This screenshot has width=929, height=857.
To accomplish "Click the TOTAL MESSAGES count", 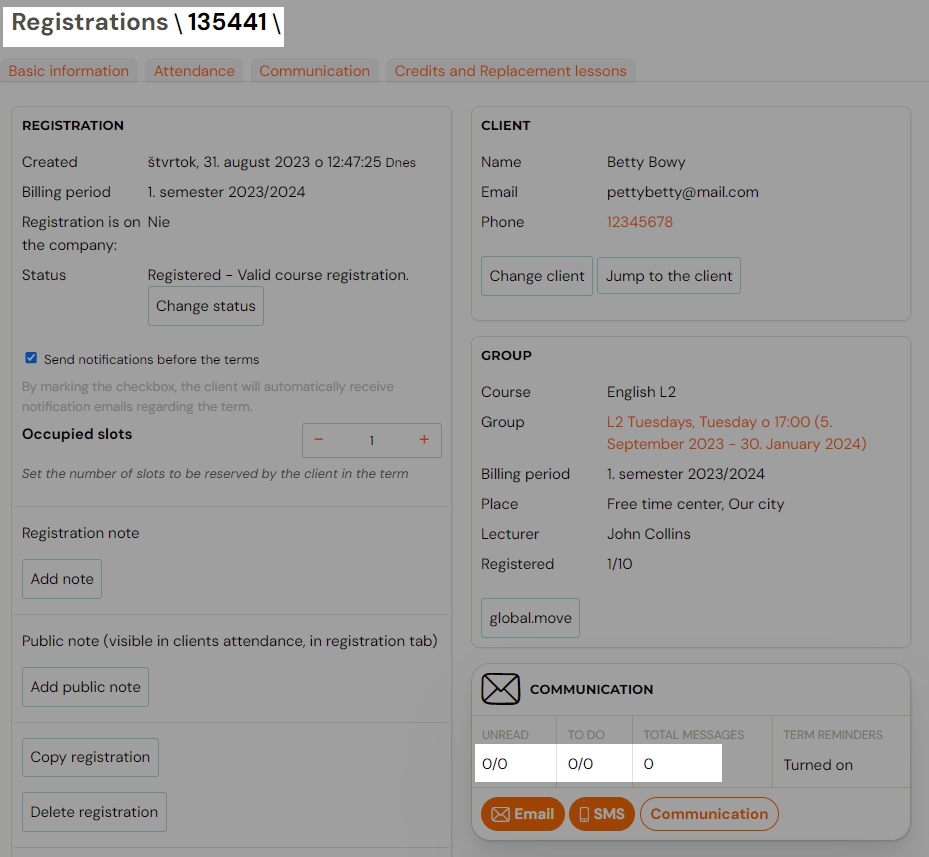I will point(649,764).
